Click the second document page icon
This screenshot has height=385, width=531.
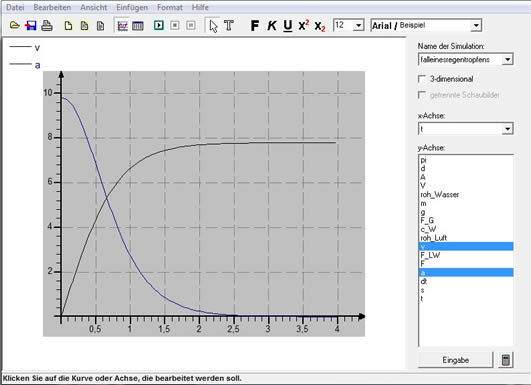(x=84, y=26)
